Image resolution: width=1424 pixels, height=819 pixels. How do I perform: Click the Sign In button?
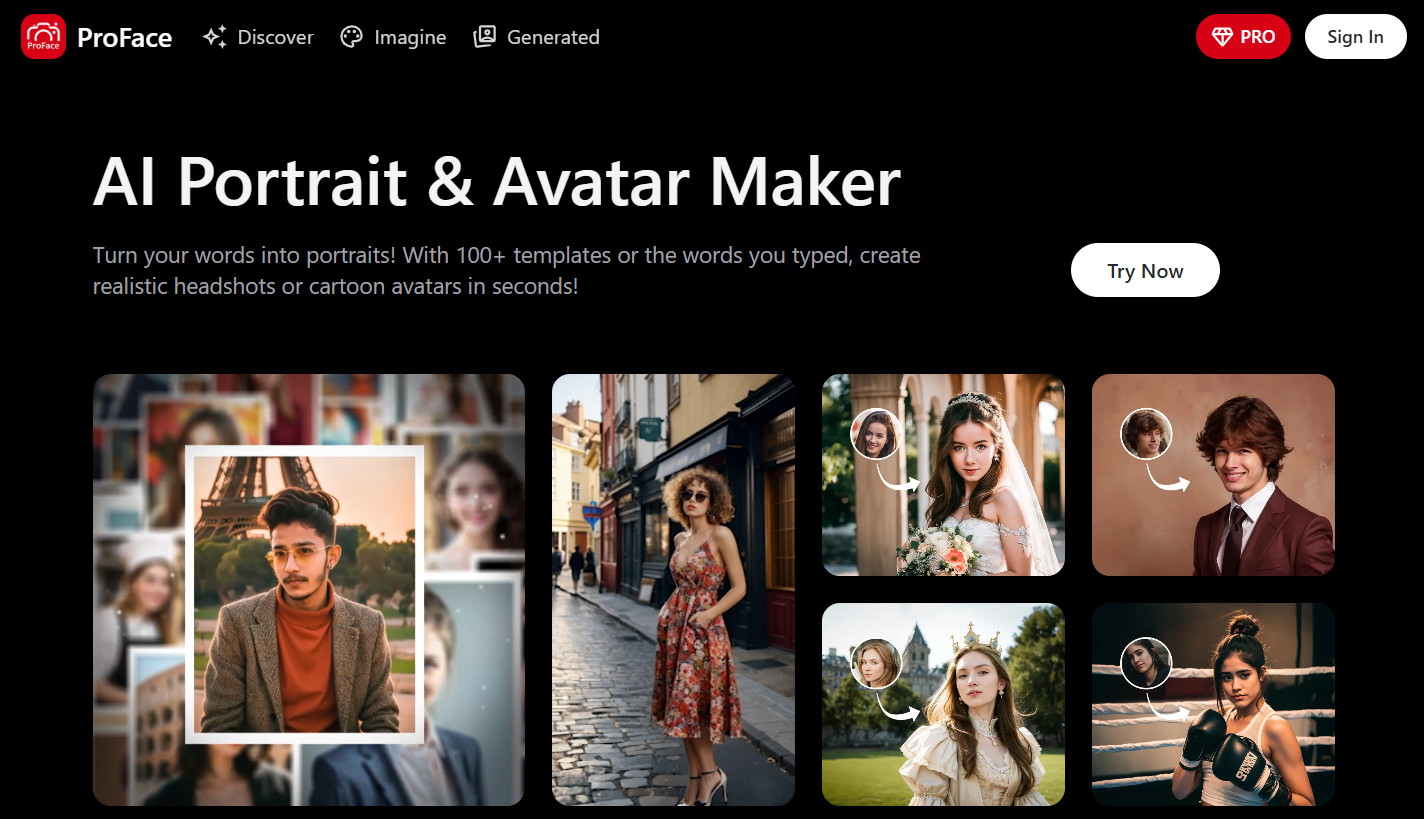(1356, 37)
